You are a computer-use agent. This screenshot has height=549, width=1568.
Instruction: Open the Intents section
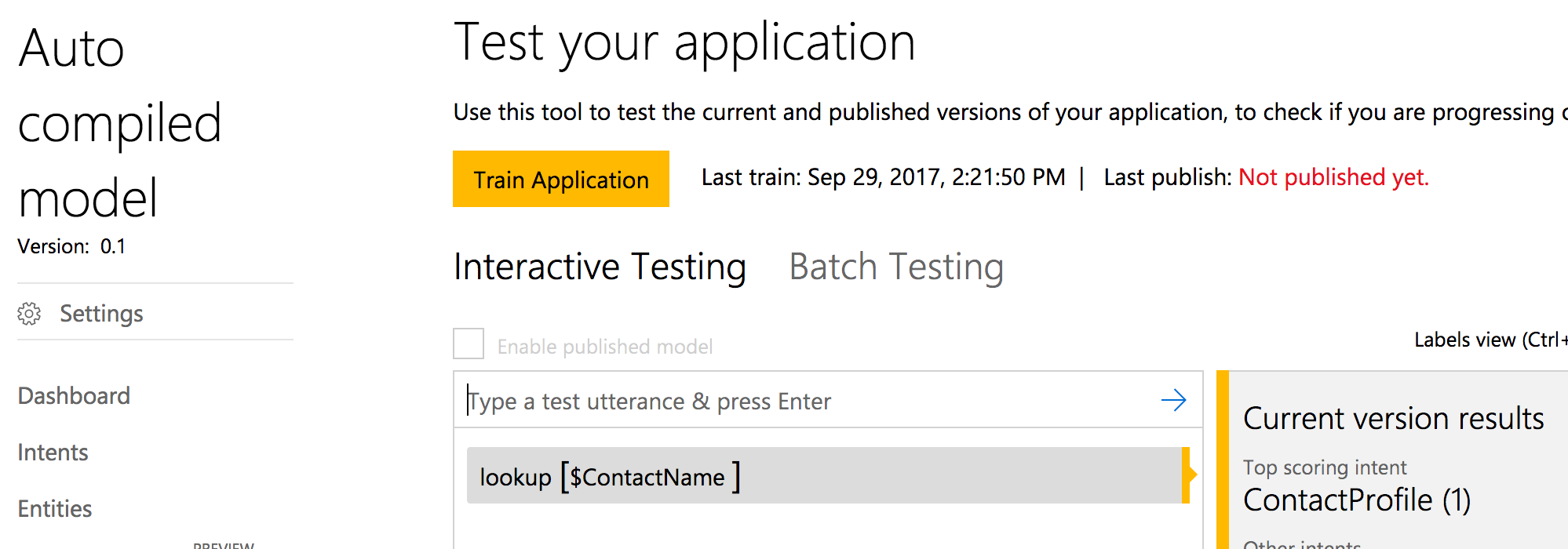(x=52, y=452)
